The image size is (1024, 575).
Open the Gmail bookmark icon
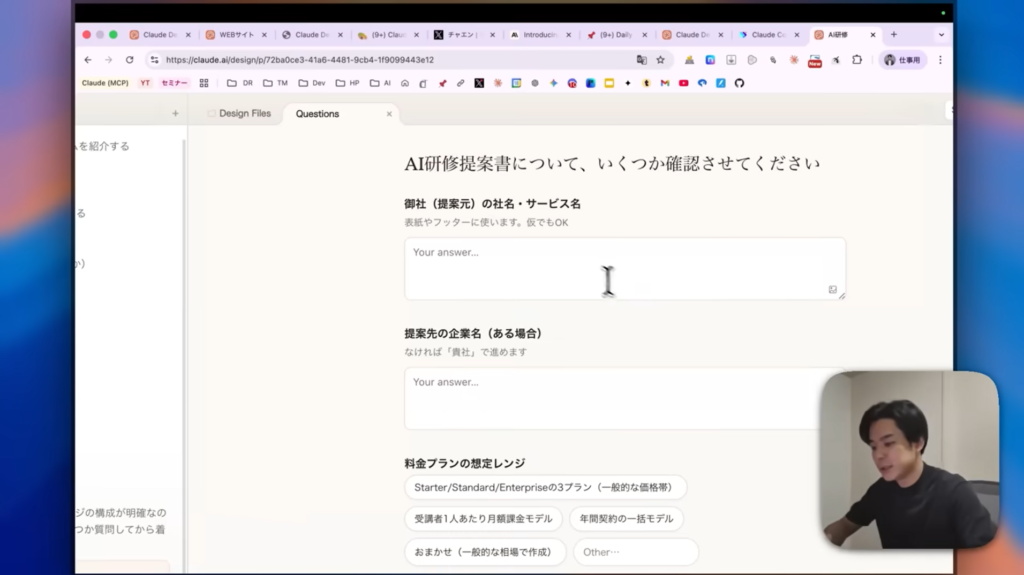(x=665, y=83)
